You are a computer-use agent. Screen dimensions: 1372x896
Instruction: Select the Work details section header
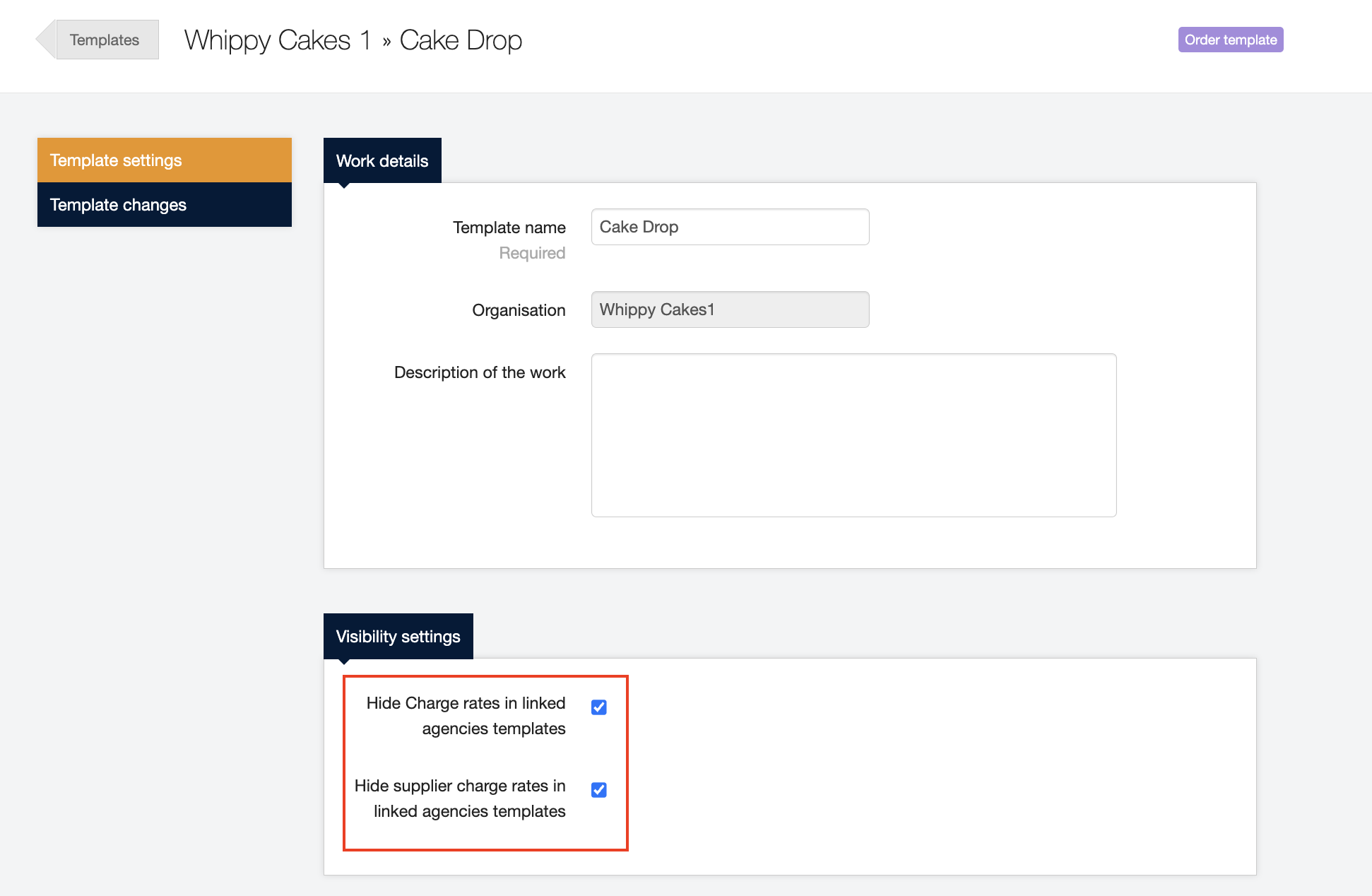[382, 161]
